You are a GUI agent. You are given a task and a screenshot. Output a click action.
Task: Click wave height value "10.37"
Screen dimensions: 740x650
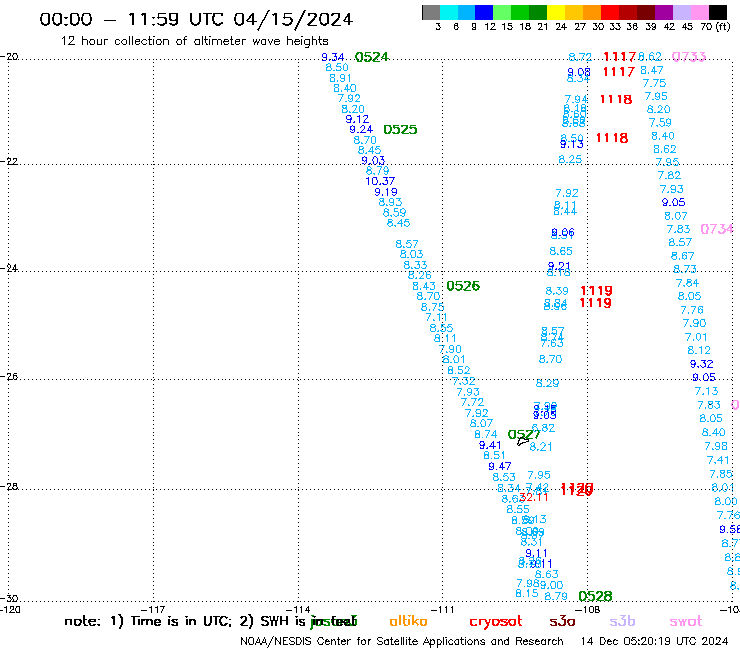point(380,181)
